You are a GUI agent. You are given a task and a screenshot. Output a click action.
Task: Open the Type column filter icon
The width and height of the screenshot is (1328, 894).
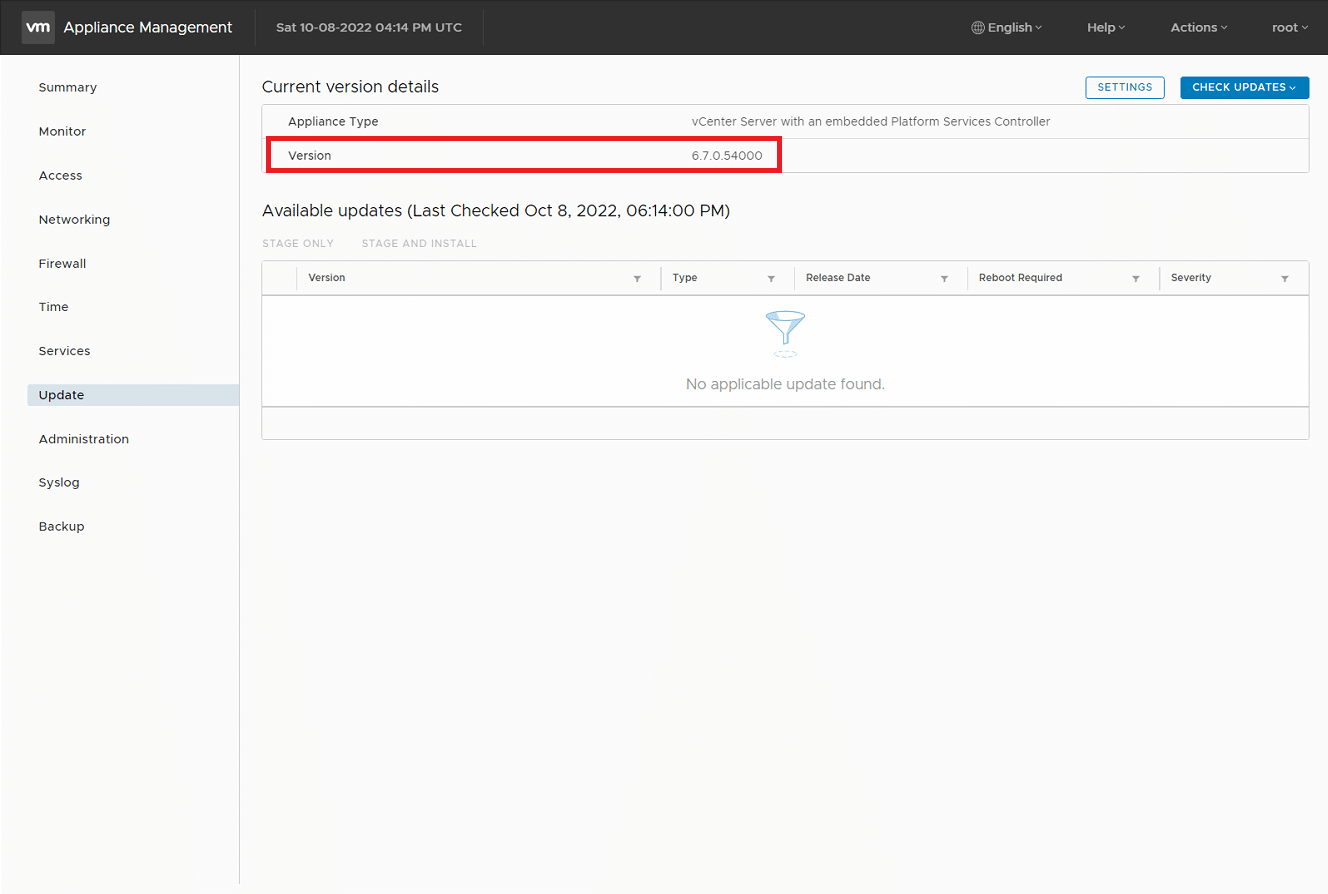[x=771, y=279]
